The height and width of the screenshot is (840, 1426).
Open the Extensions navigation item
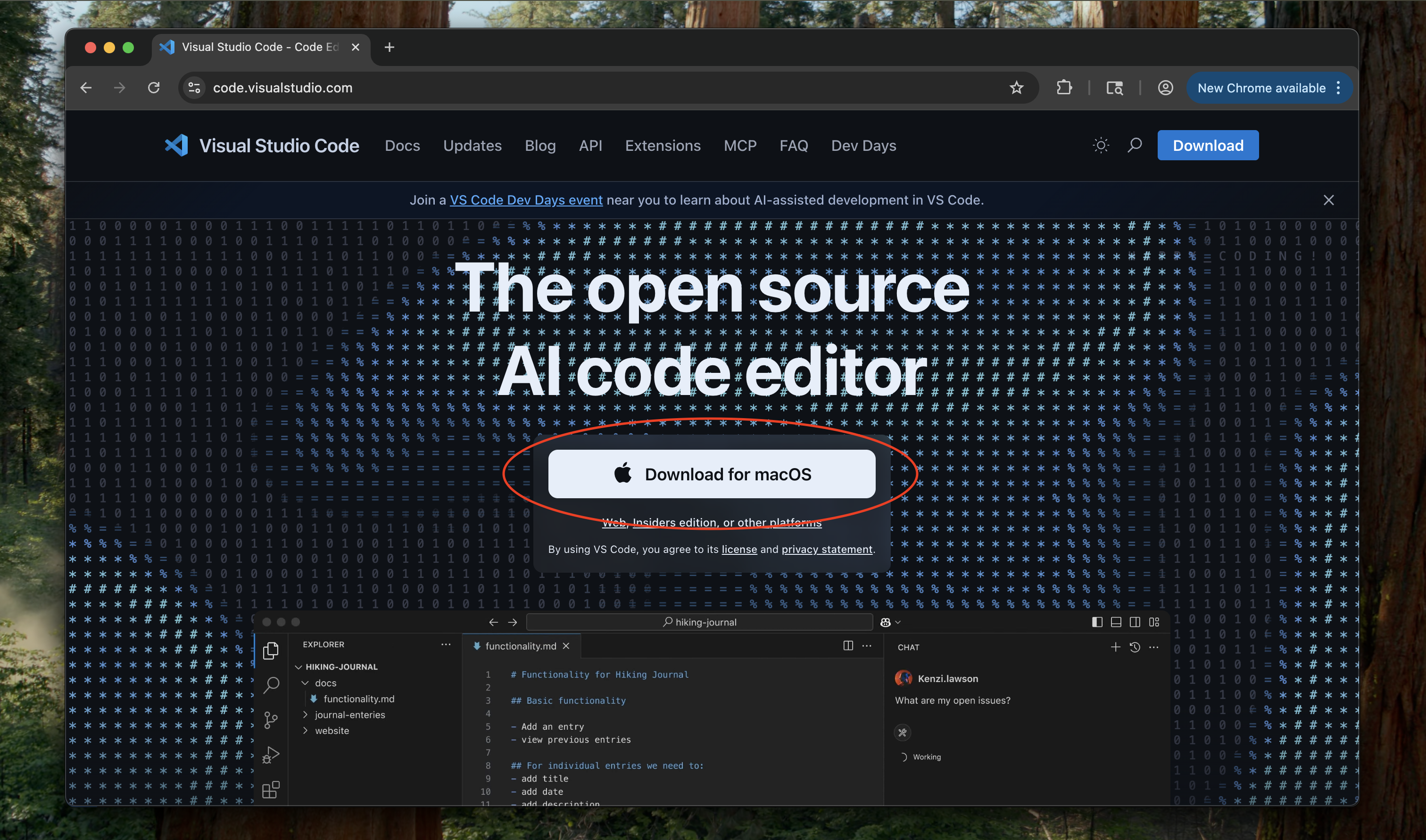[x=663, y=146]
